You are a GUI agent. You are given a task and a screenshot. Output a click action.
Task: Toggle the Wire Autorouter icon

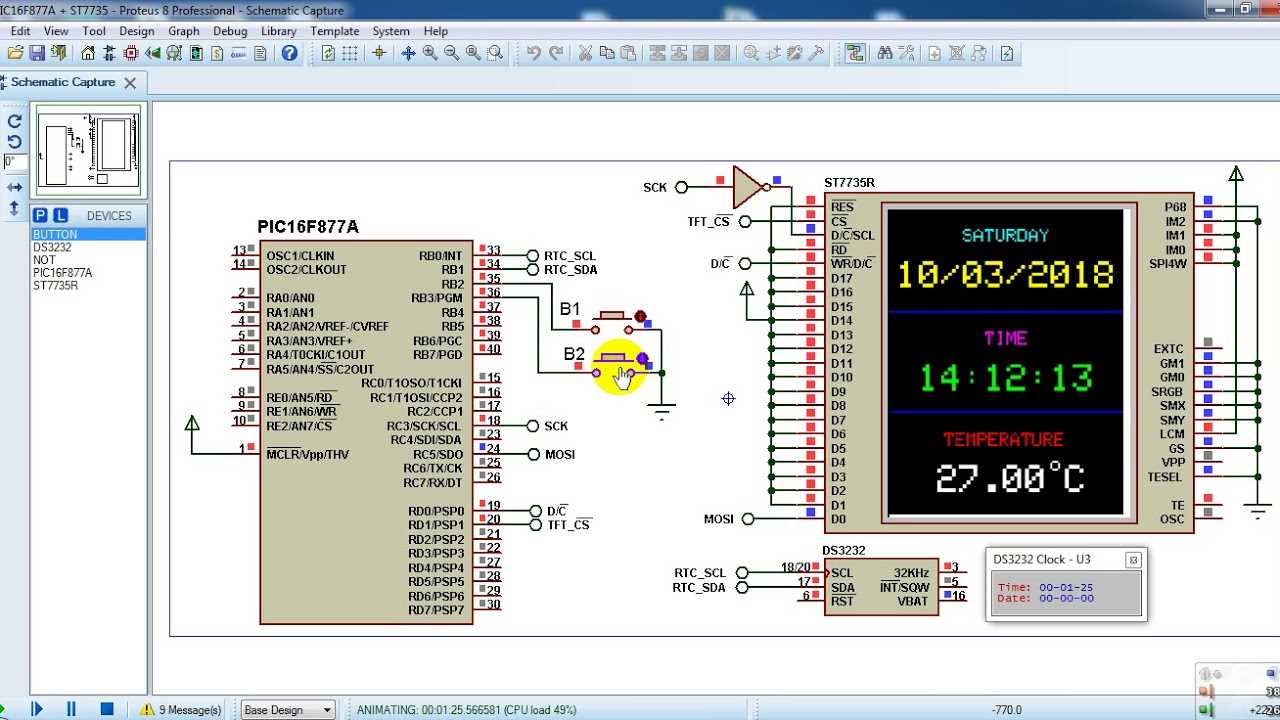click(855, 53)
